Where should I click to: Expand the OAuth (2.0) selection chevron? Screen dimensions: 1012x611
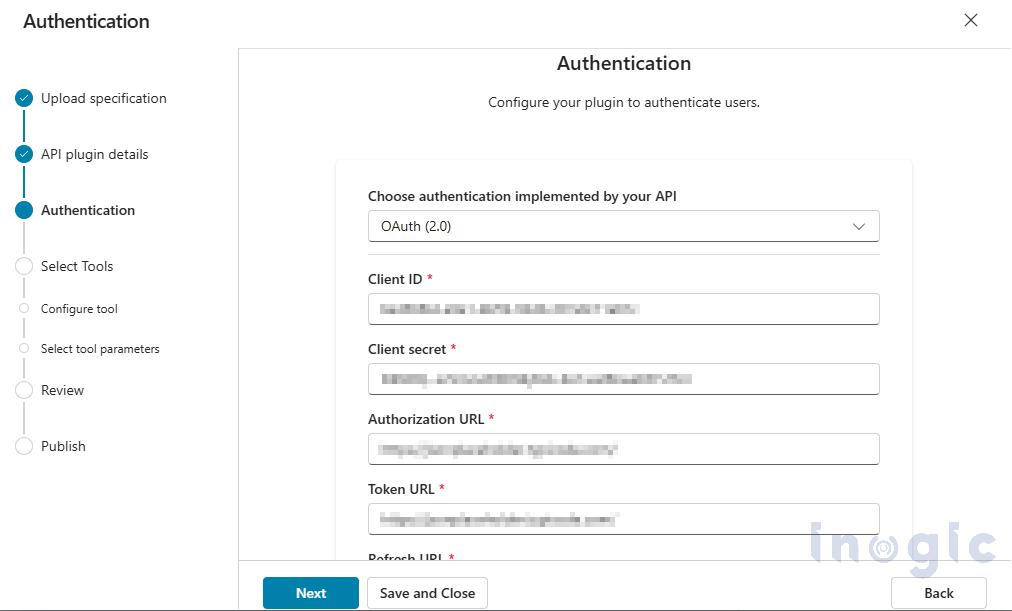coord(858,226)
